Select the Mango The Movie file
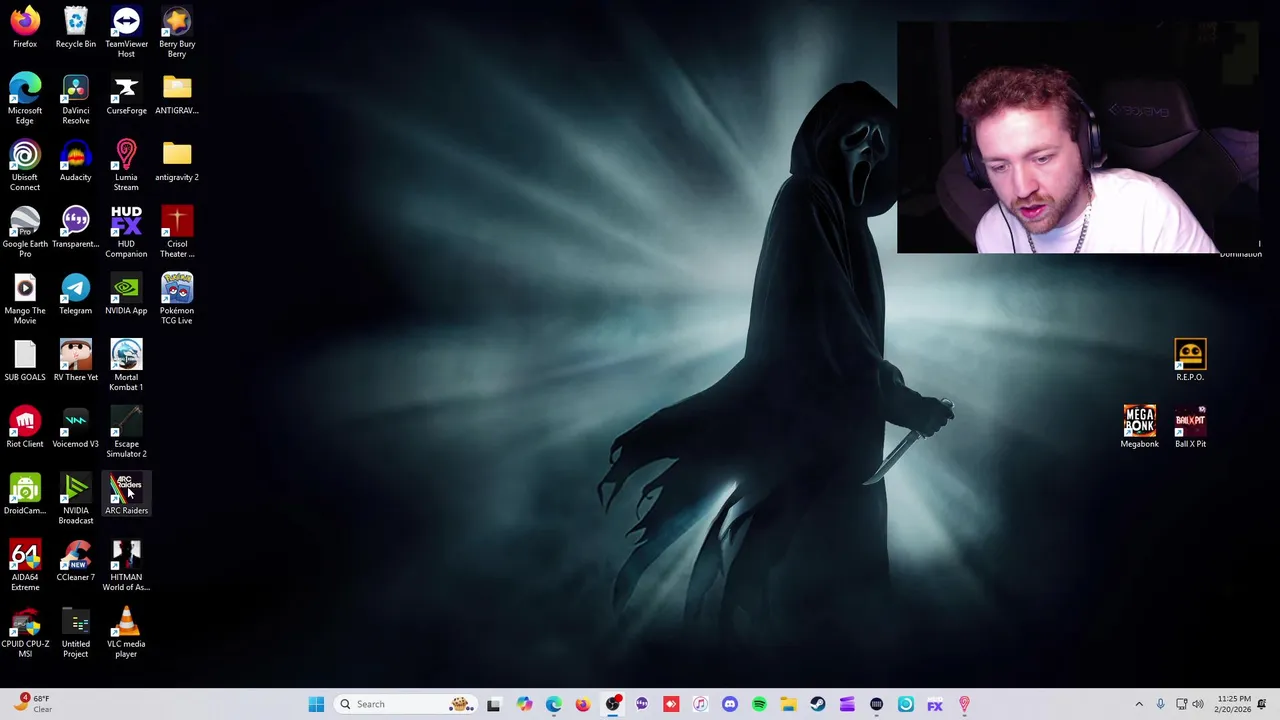Screen dimensions: 1280x720 click(x=25, y=299)
